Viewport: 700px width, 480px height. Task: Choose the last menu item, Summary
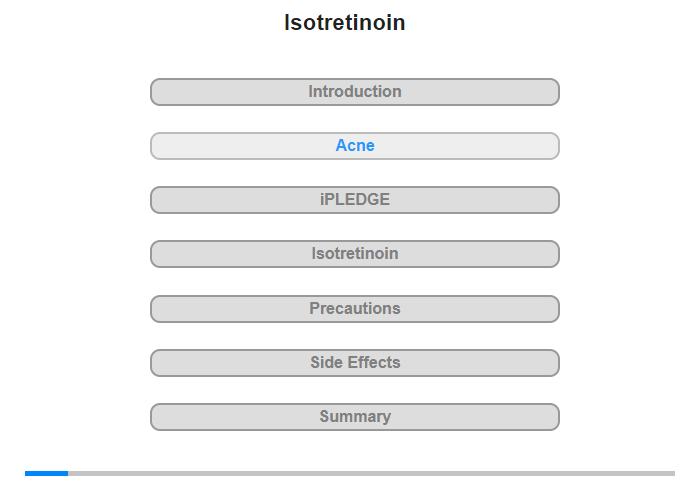pos(355,417)
